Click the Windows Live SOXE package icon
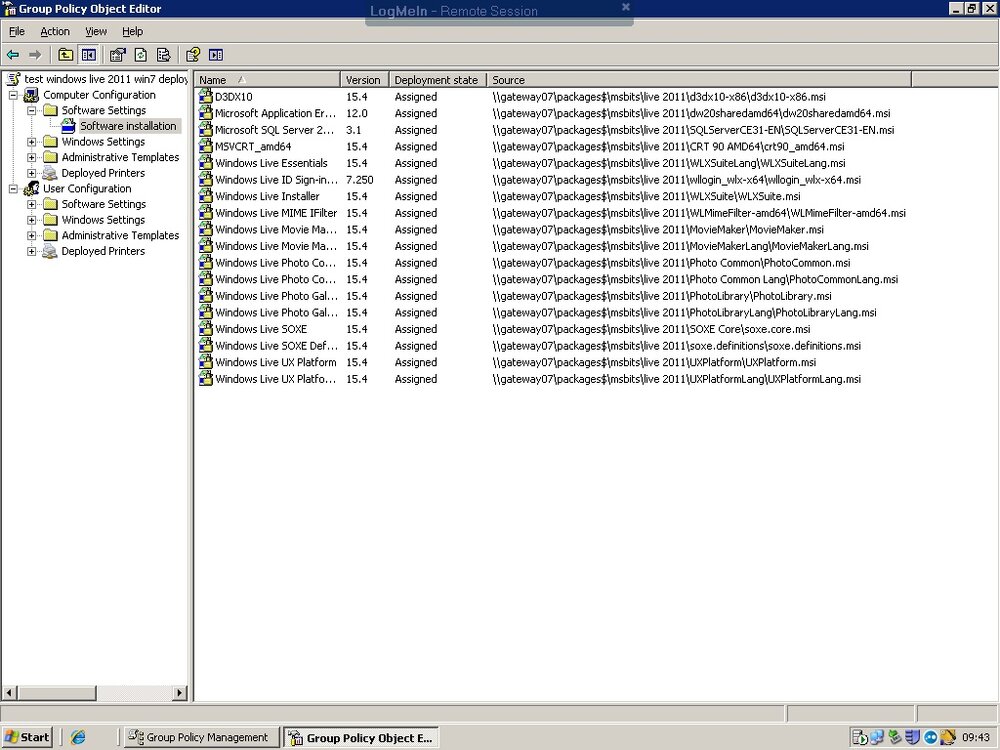 pyautogui.click(x=205, y=328)
